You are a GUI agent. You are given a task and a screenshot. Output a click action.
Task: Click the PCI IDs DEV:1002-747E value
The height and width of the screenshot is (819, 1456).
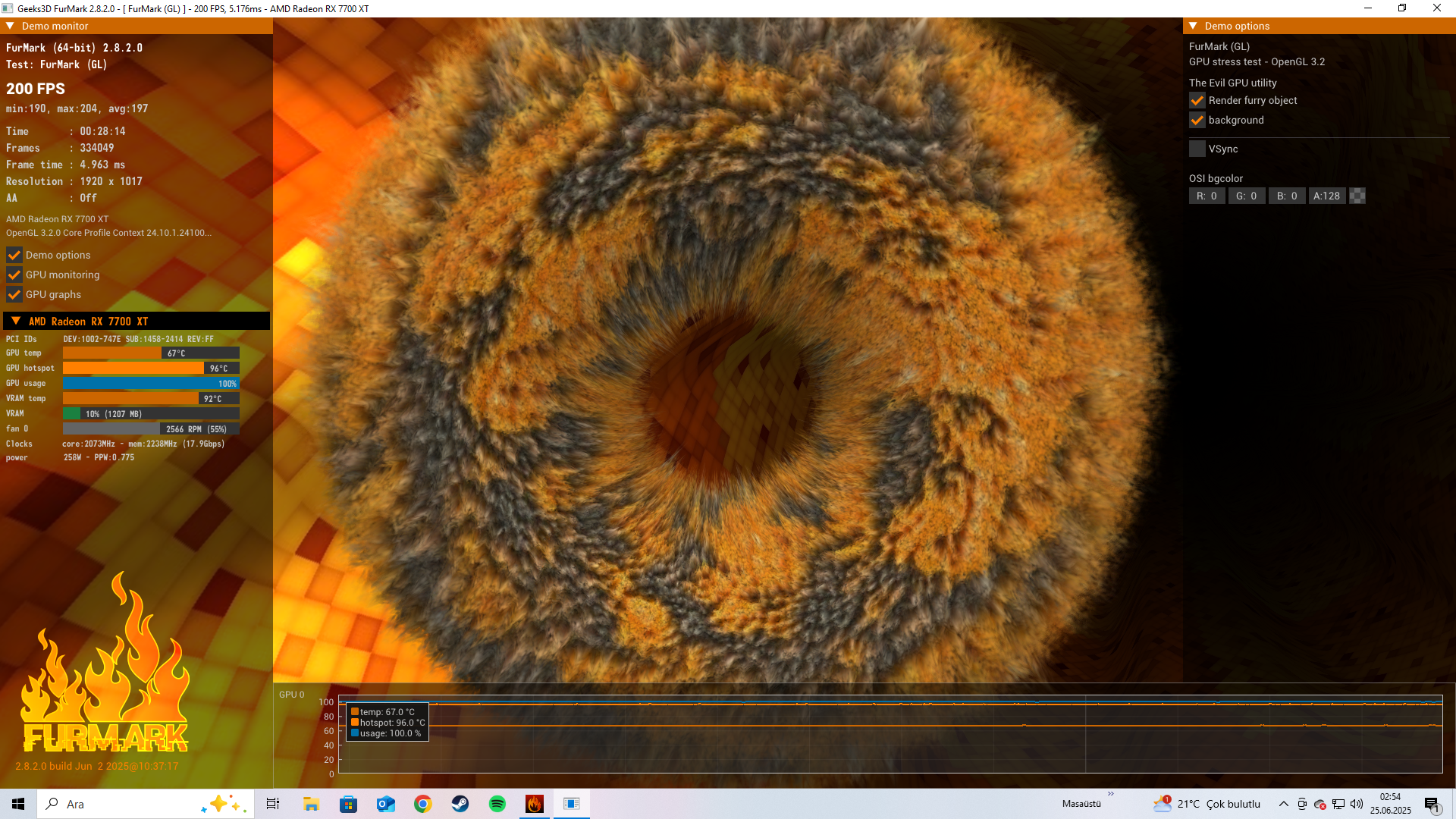[139, 339]
